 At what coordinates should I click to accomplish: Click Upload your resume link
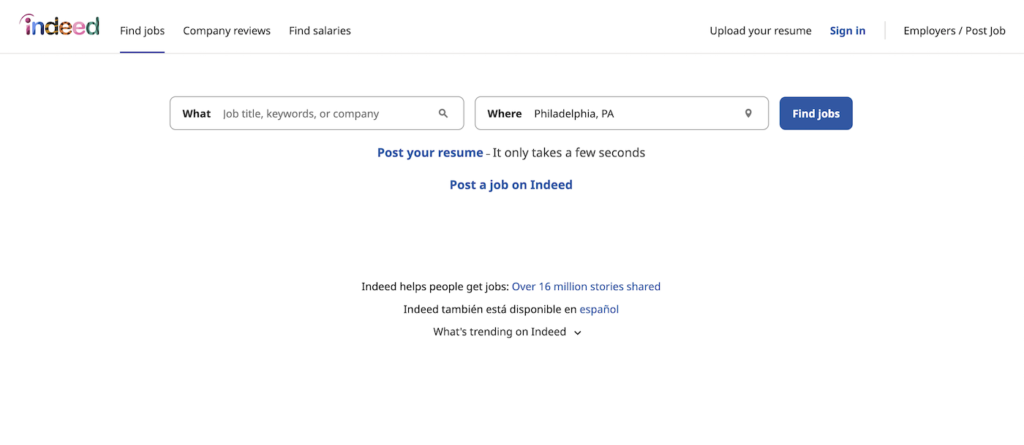pos(761,31)
